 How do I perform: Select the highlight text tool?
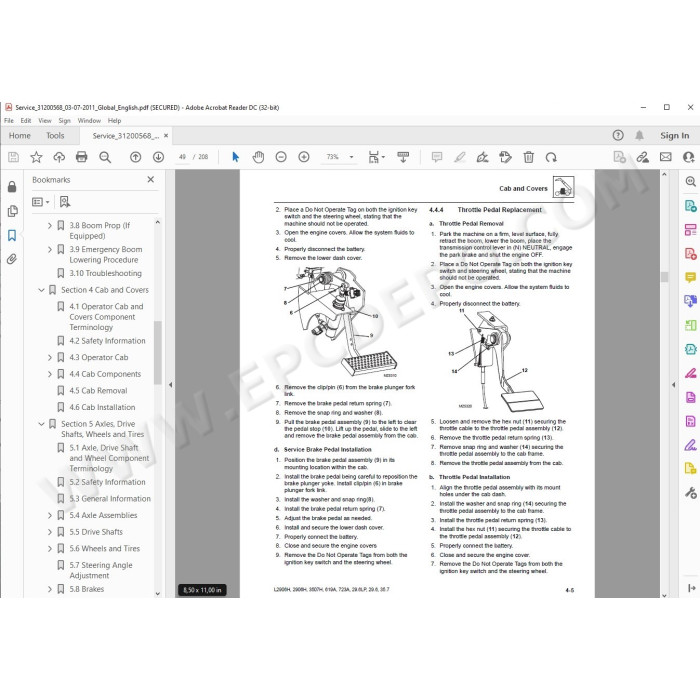coord(460,157)
